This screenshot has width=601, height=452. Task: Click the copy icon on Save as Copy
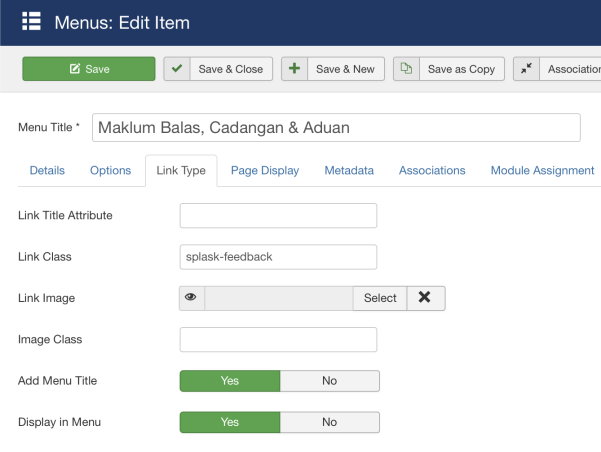[x=406, y=69]
